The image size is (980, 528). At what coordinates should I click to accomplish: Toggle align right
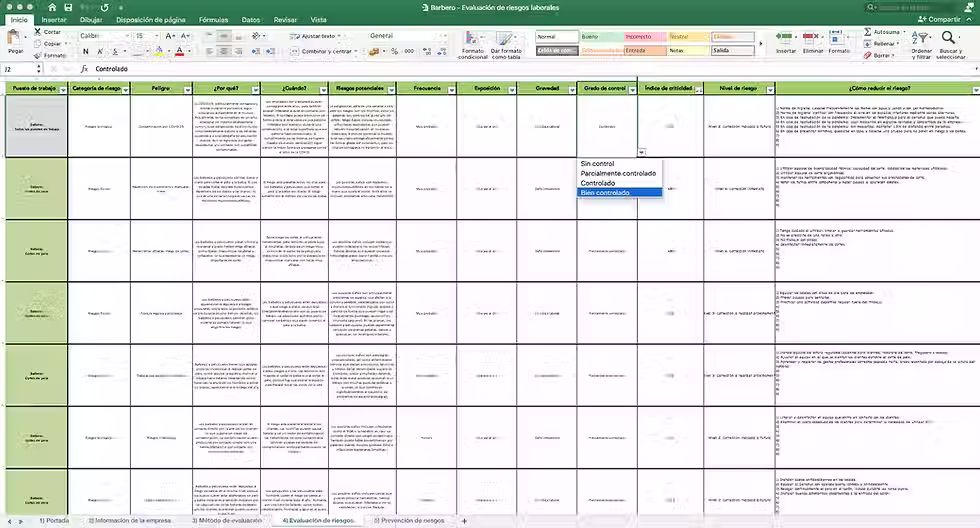238,51
